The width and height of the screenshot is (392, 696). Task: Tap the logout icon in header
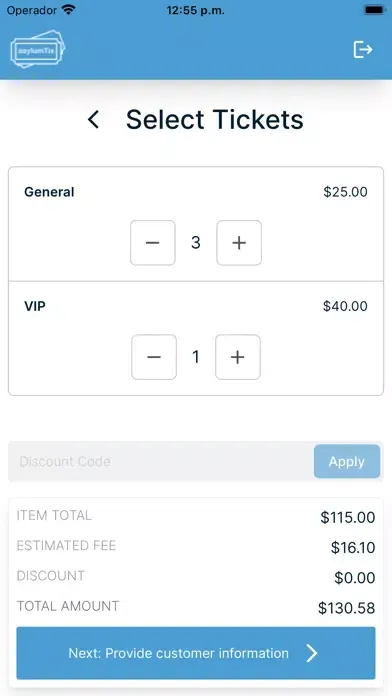(x=363, y=49)
